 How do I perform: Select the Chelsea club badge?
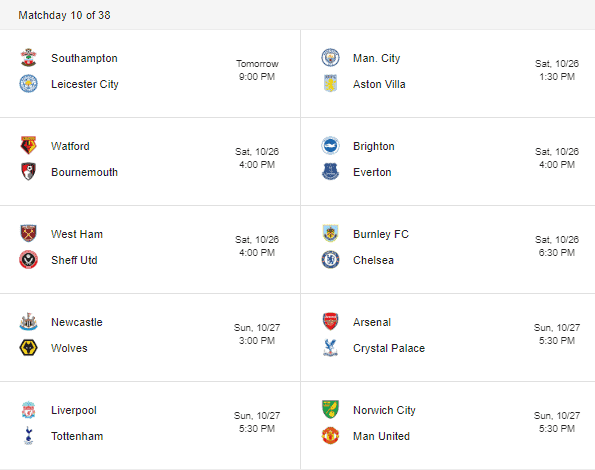330,260
